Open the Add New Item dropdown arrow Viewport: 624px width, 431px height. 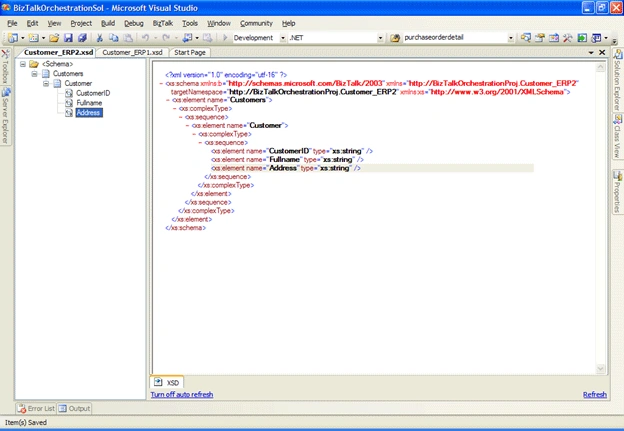[x=43, y=38]
